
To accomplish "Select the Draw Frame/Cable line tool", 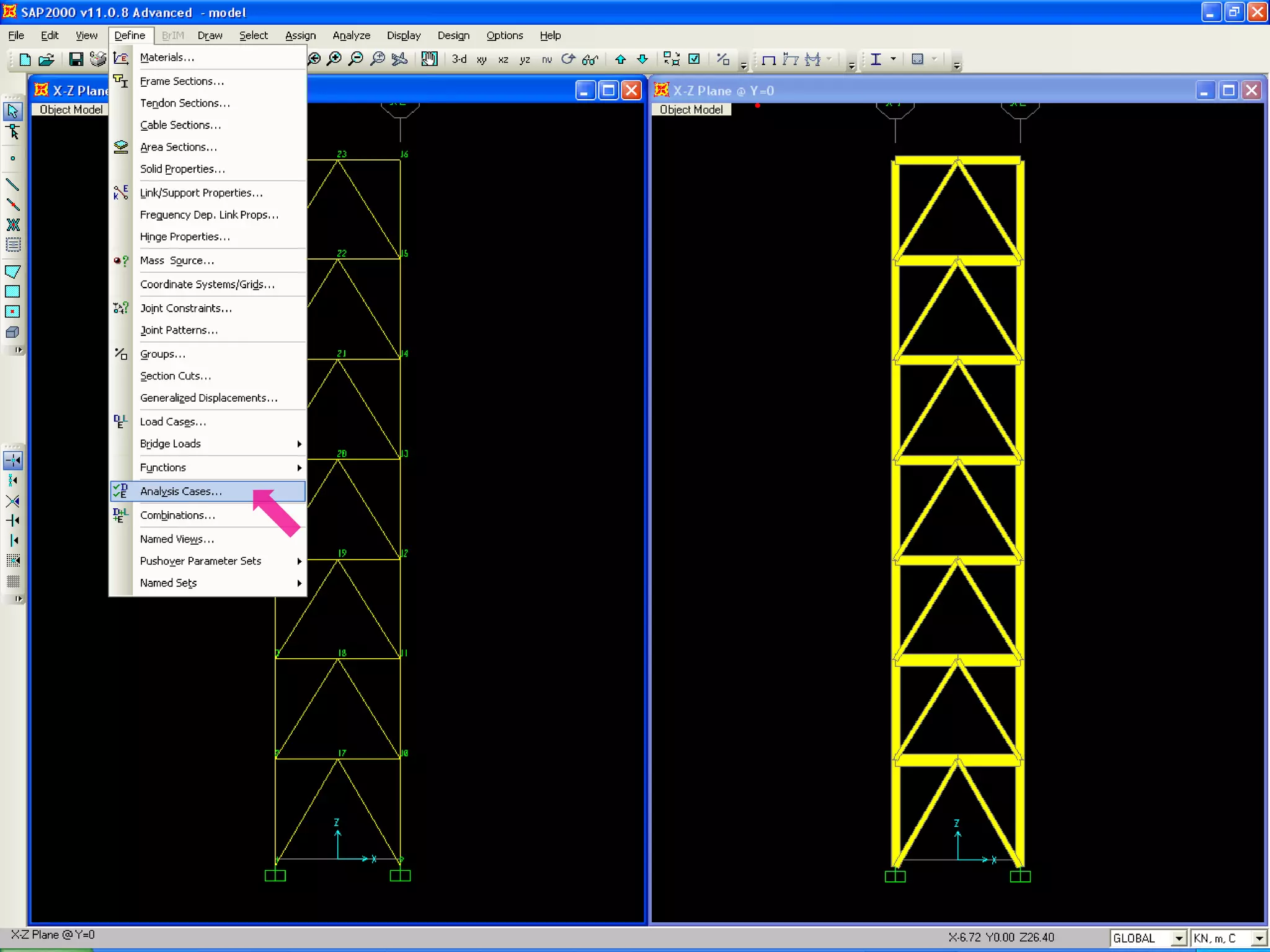I will click(12, 185).
